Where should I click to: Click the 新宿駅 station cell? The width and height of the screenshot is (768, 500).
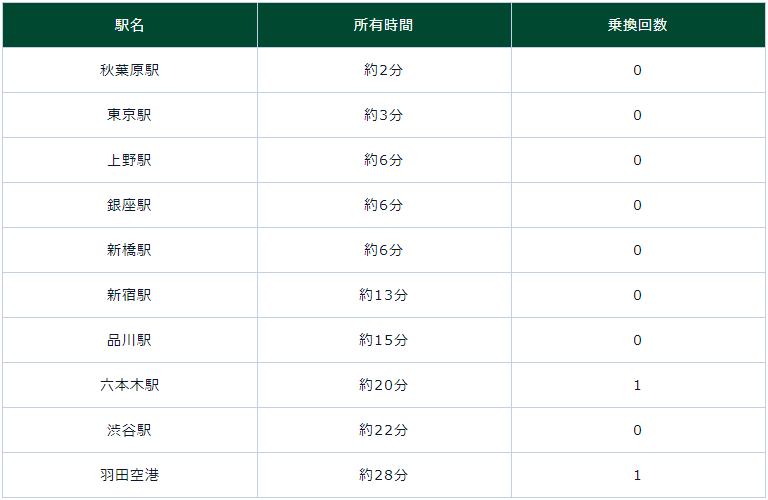point(129,295)
